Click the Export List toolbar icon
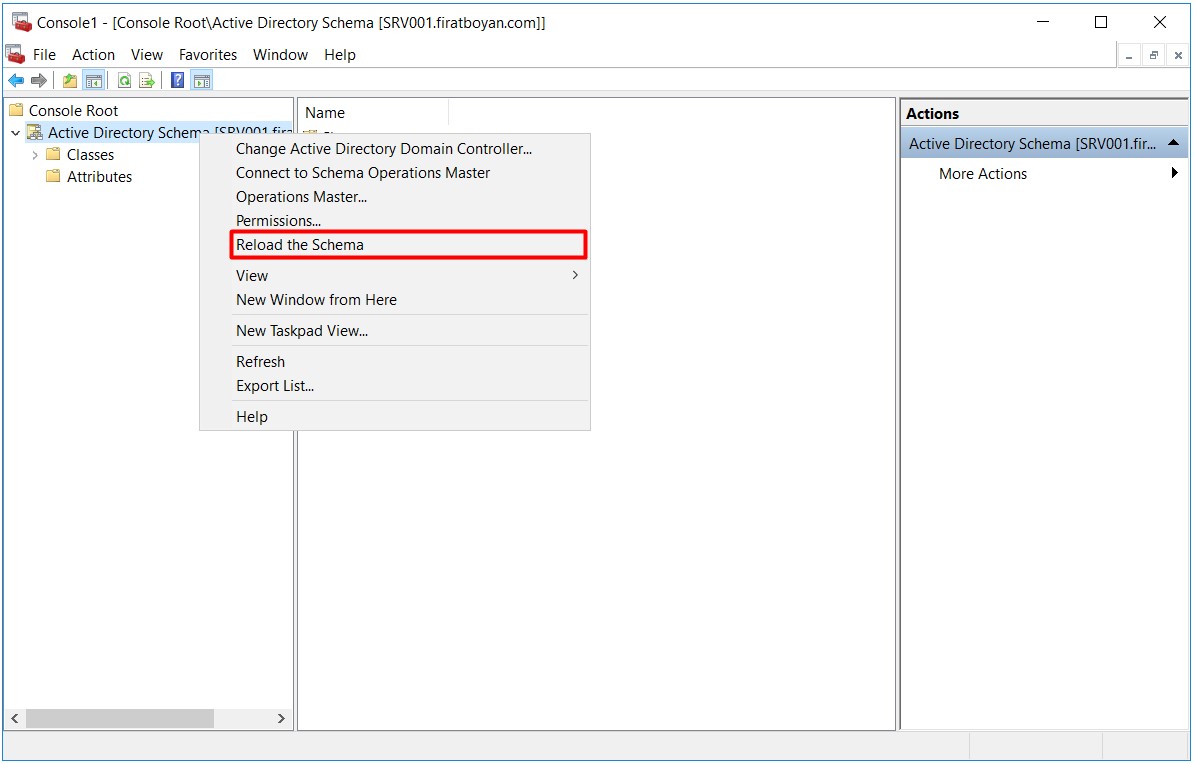1195x764 pixels. 147,81
